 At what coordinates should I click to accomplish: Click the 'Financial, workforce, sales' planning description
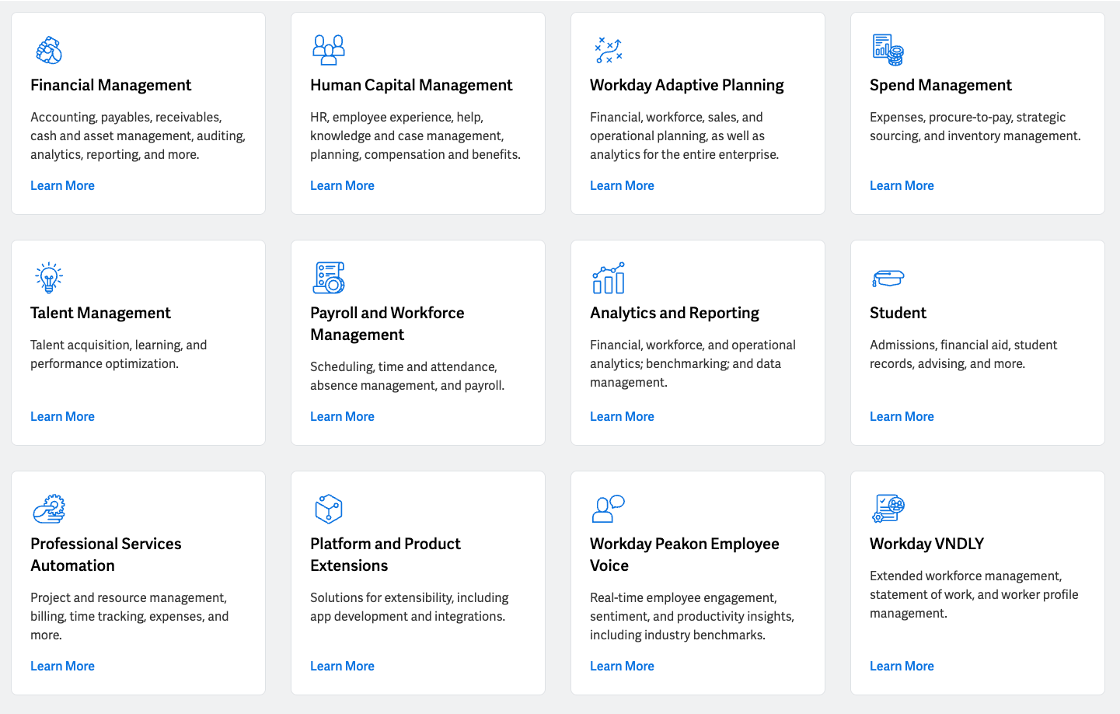point(684,136)
